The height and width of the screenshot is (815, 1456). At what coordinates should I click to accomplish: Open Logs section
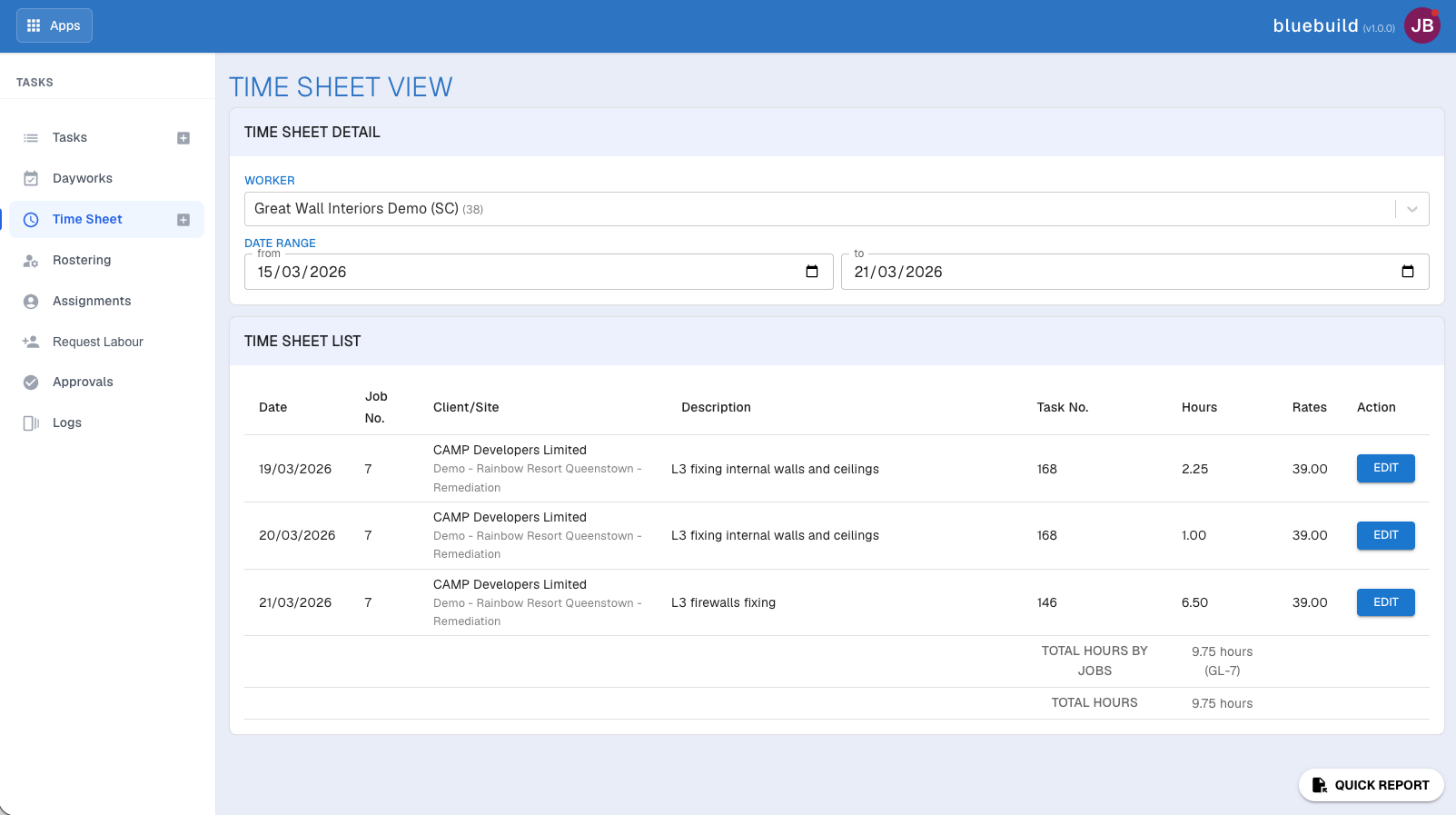(67, 423)
